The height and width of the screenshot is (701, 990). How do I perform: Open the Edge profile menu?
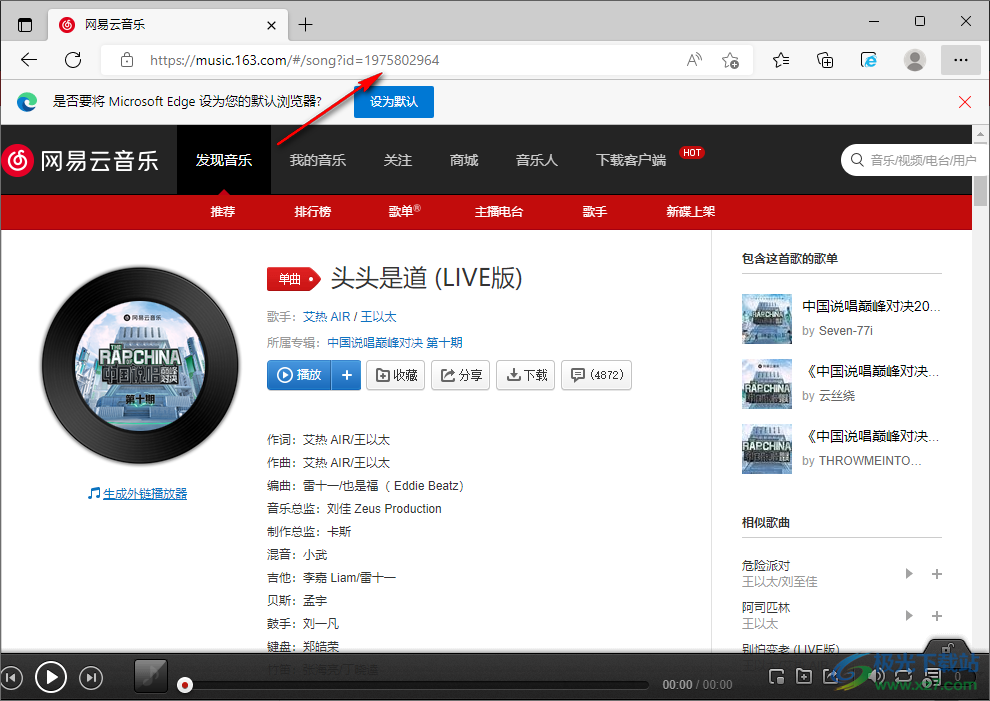point(914,60)
